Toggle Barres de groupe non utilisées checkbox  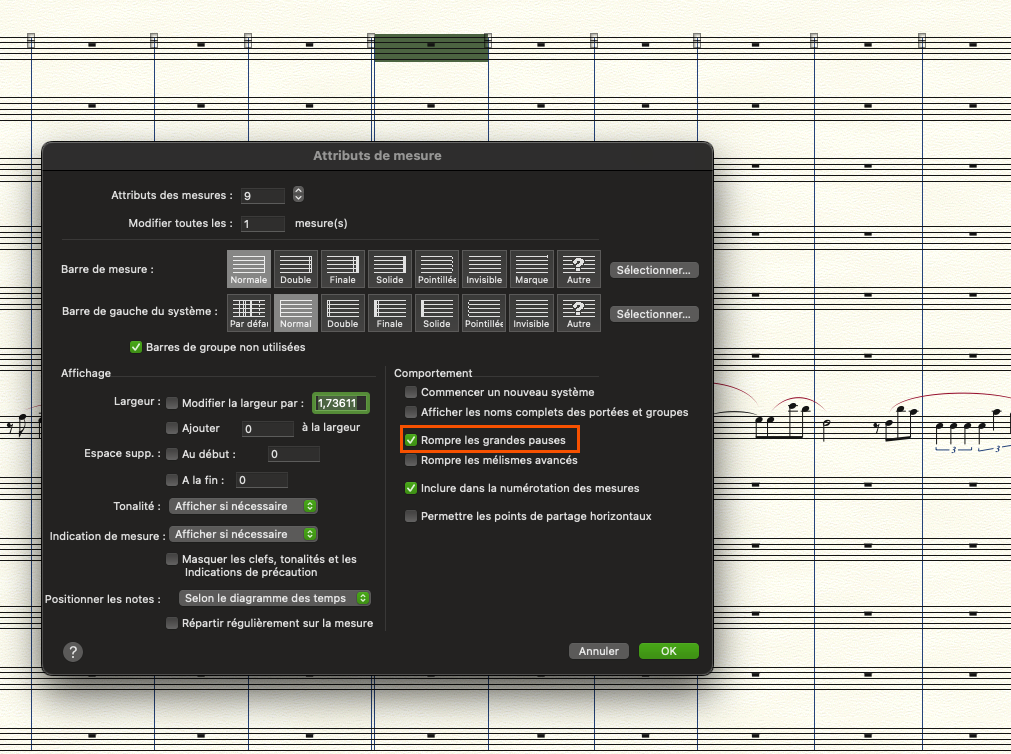[x=137, y=347]
